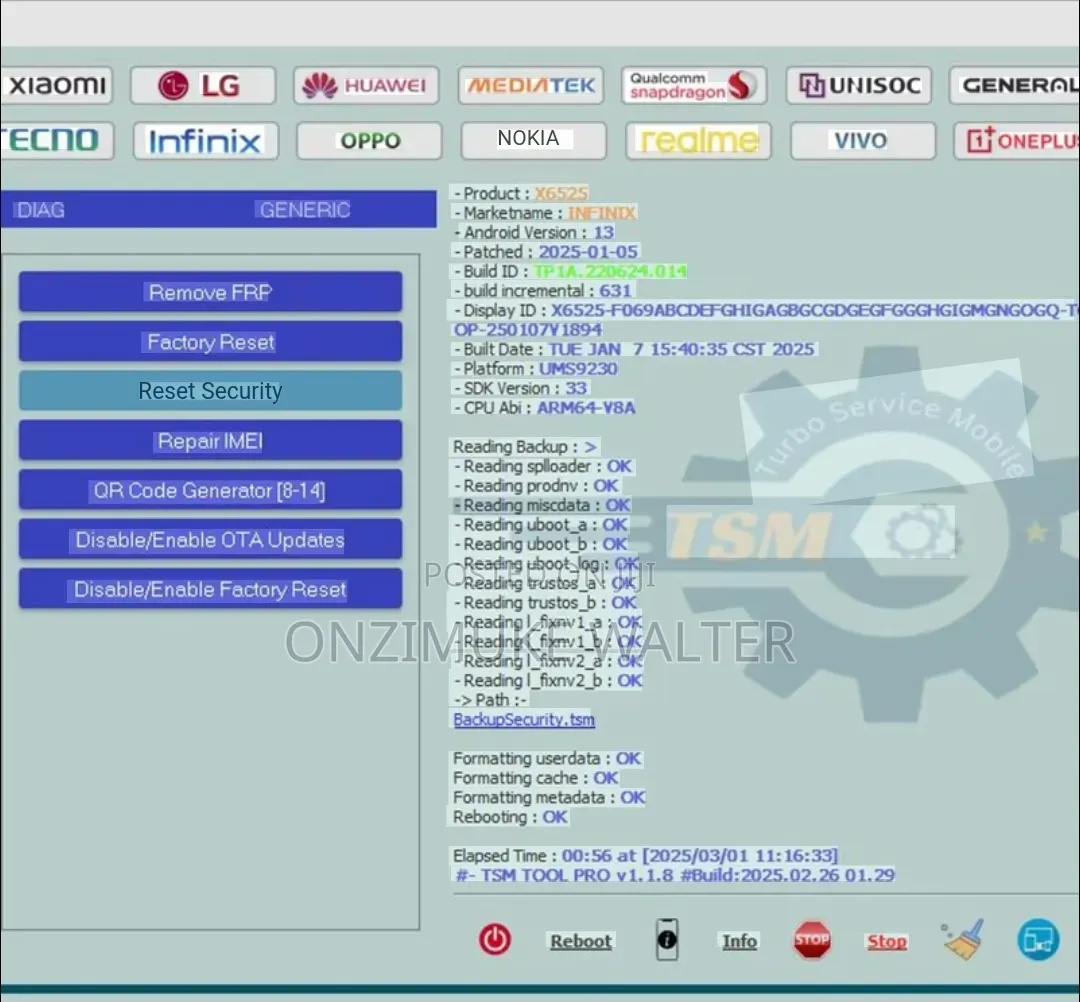Select the Unisoc chipset button
The height and width of the screenshot is (1002, 1080).
tap(859, 85)
